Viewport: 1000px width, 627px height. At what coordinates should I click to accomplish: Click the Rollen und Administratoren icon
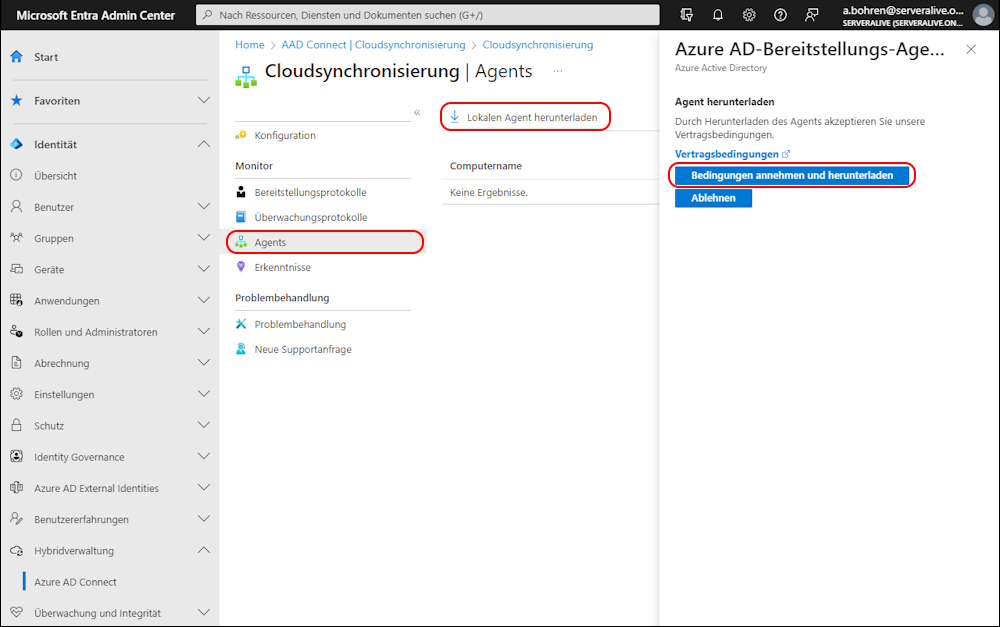click(17, 331)
